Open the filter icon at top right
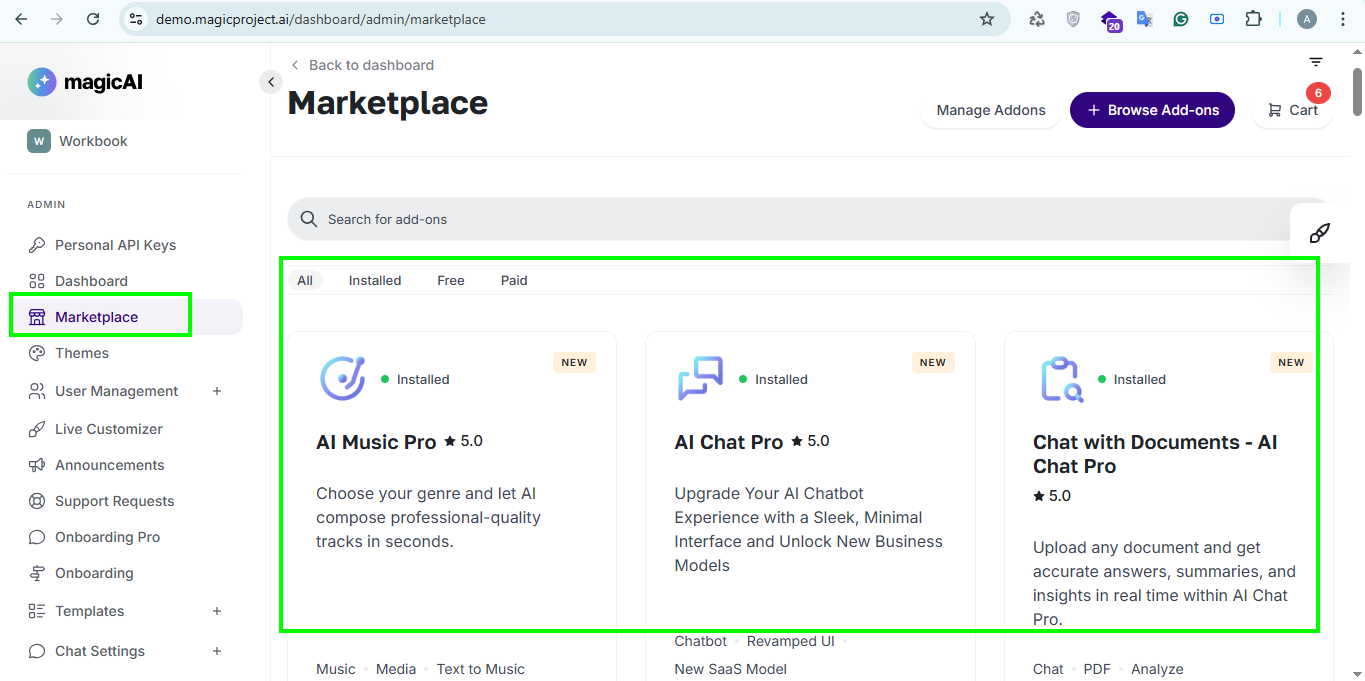This screenshot has width=1365, height=681. point(1316,62)
